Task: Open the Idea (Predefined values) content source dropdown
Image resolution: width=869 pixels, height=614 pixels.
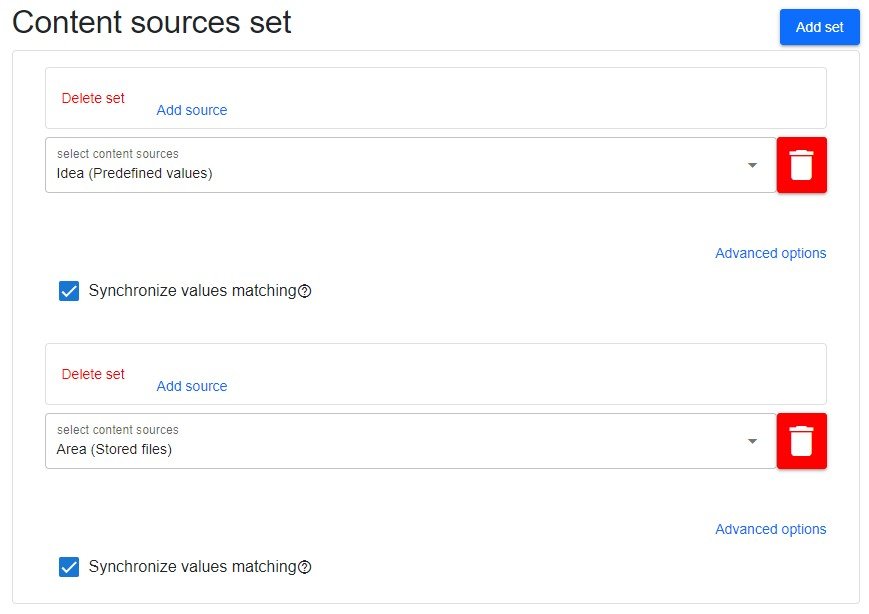Action: click(411, 165)
